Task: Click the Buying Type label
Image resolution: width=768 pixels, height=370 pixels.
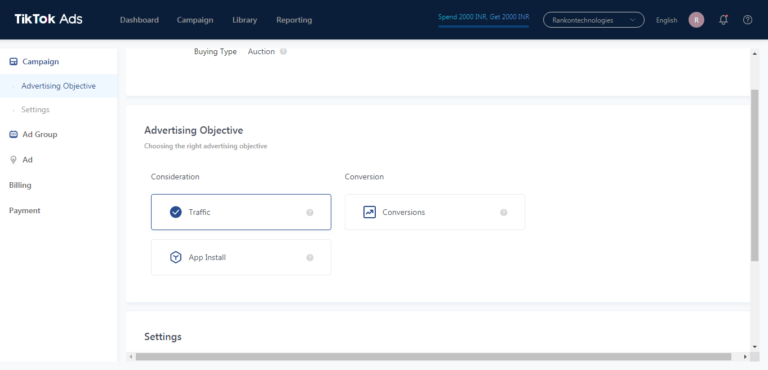Action: click(x=215, y=51)
